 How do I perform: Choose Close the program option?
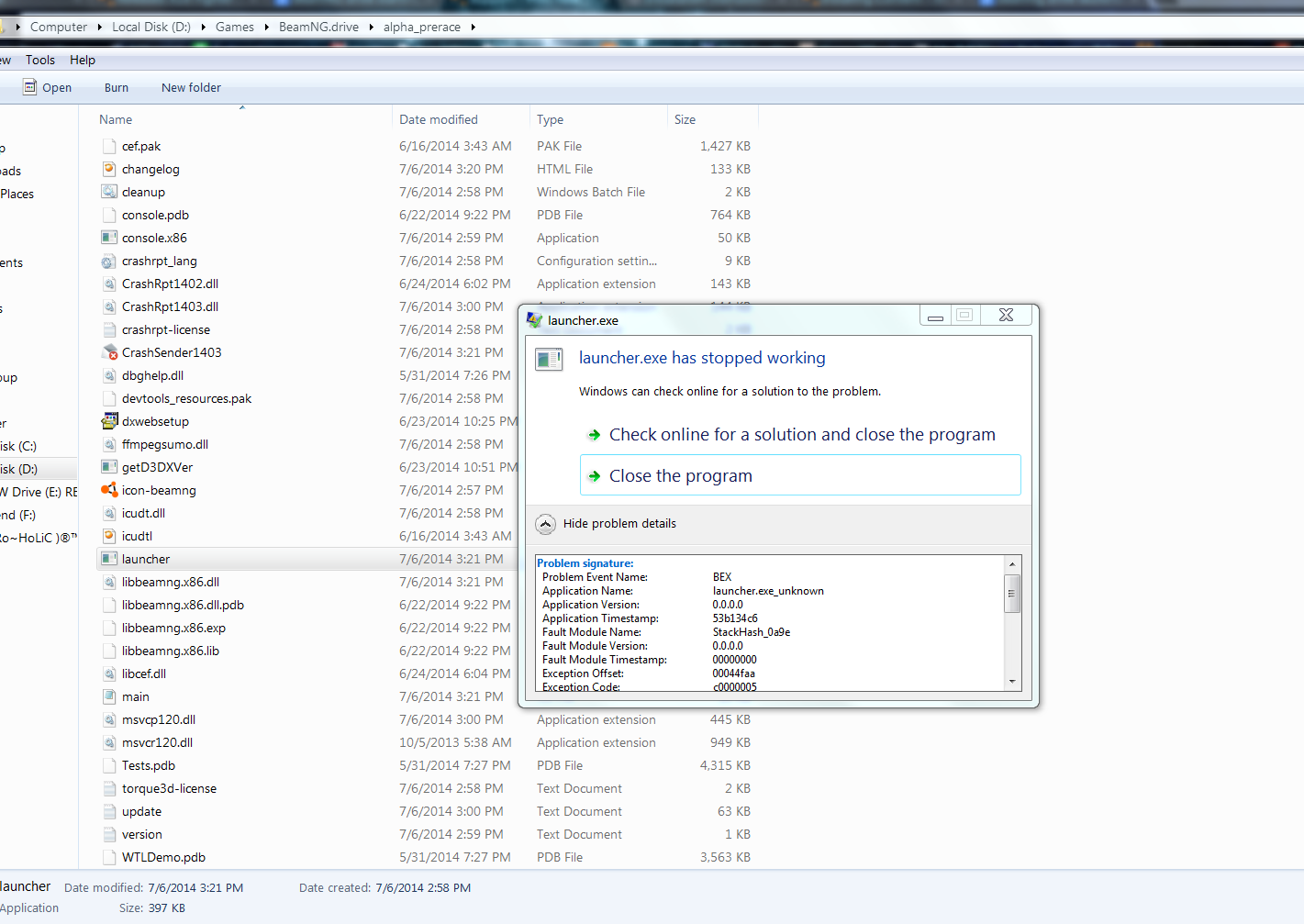tap(800, 475)
